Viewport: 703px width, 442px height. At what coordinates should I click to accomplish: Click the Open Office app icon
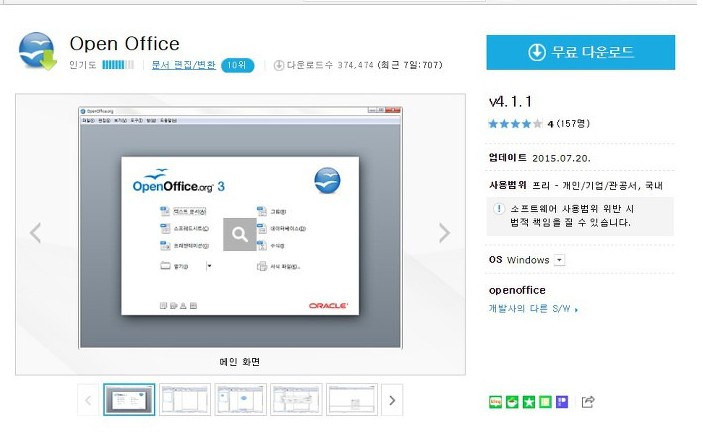pyautogui.click(x=38, y=51)
